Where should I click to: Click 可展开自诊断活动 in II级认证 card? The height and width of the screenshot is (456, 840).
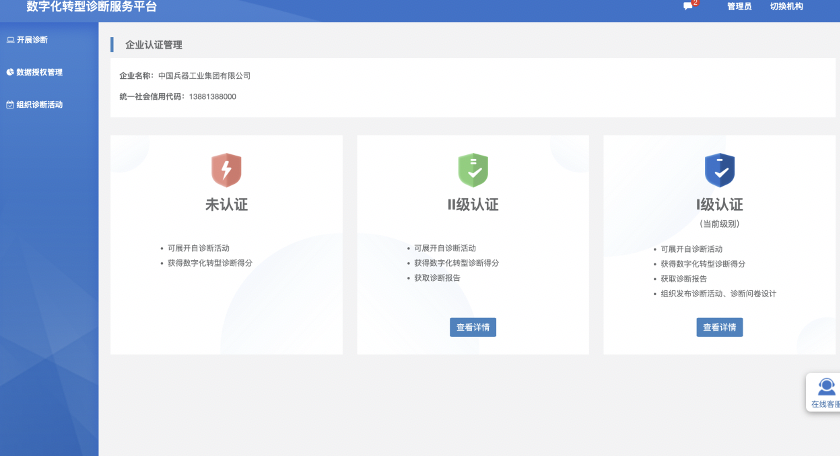pyautogui.click(x=445, y=248)
